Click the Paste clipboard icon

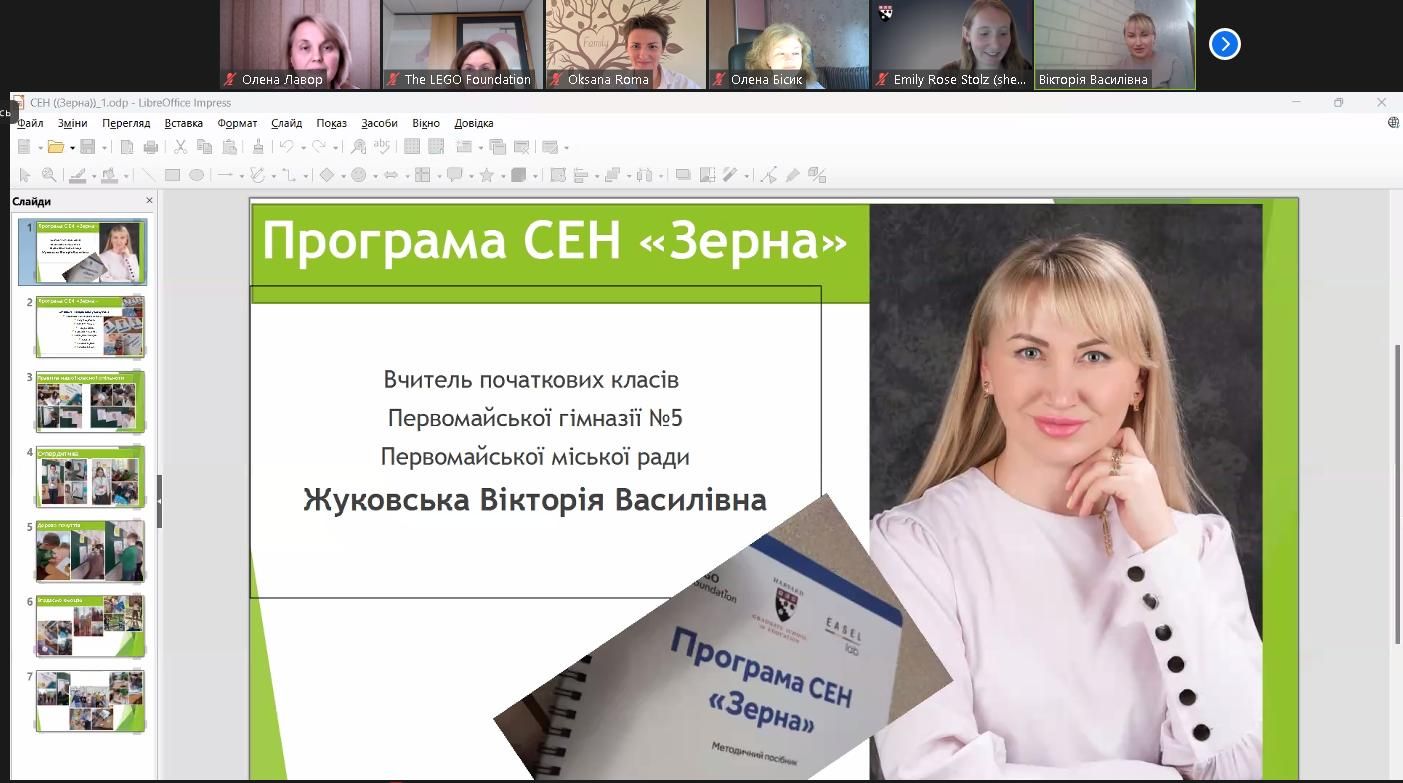pos(230,147)
